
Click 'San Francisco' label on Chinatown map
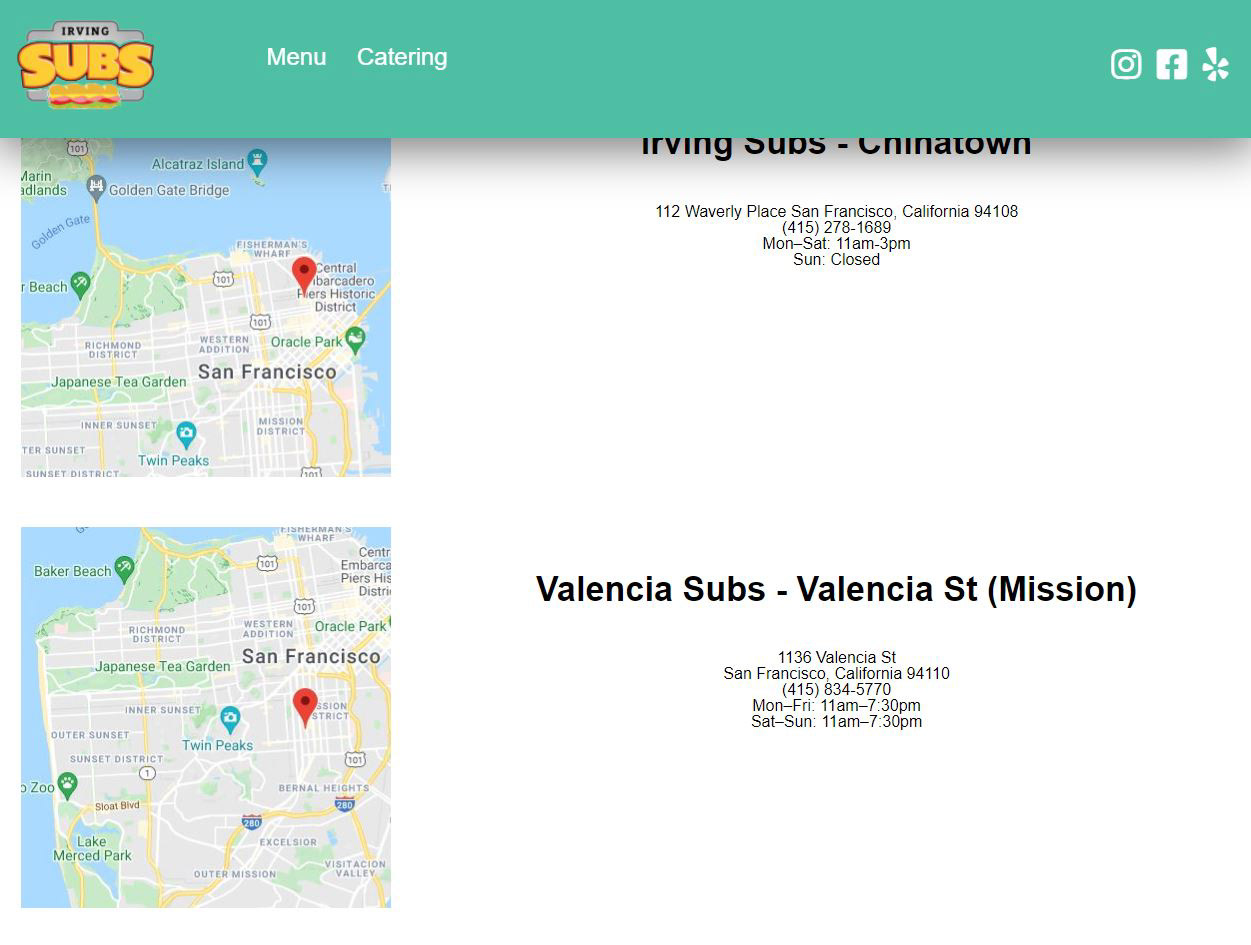267,372
